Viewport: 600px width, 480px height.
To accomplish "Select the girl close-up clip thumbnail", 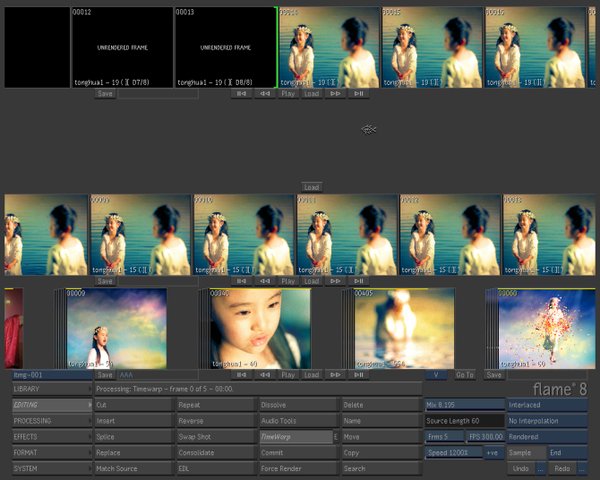I will (258, 329).
